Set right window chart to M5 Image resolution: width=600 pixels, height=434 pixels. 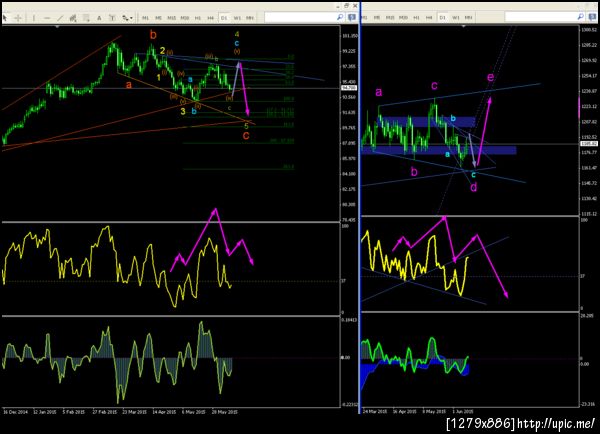pyautogui.click(x=377, y=18)
